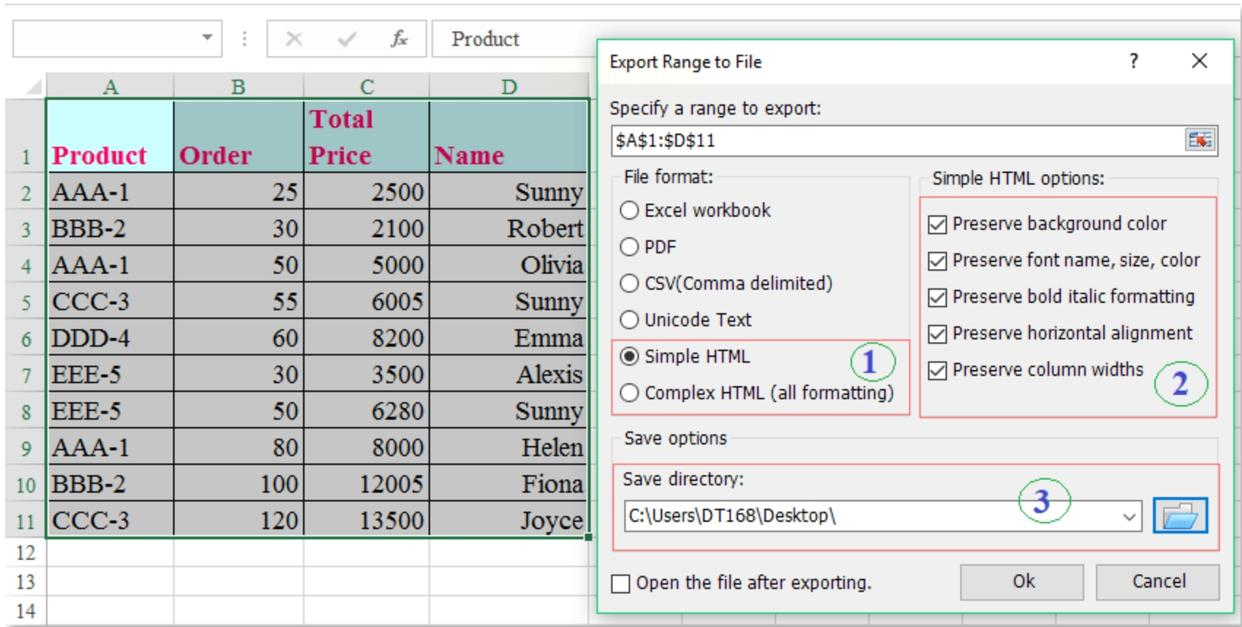1242x627 pixels.
Task: Click the name cell Robert
Action: 509,228
